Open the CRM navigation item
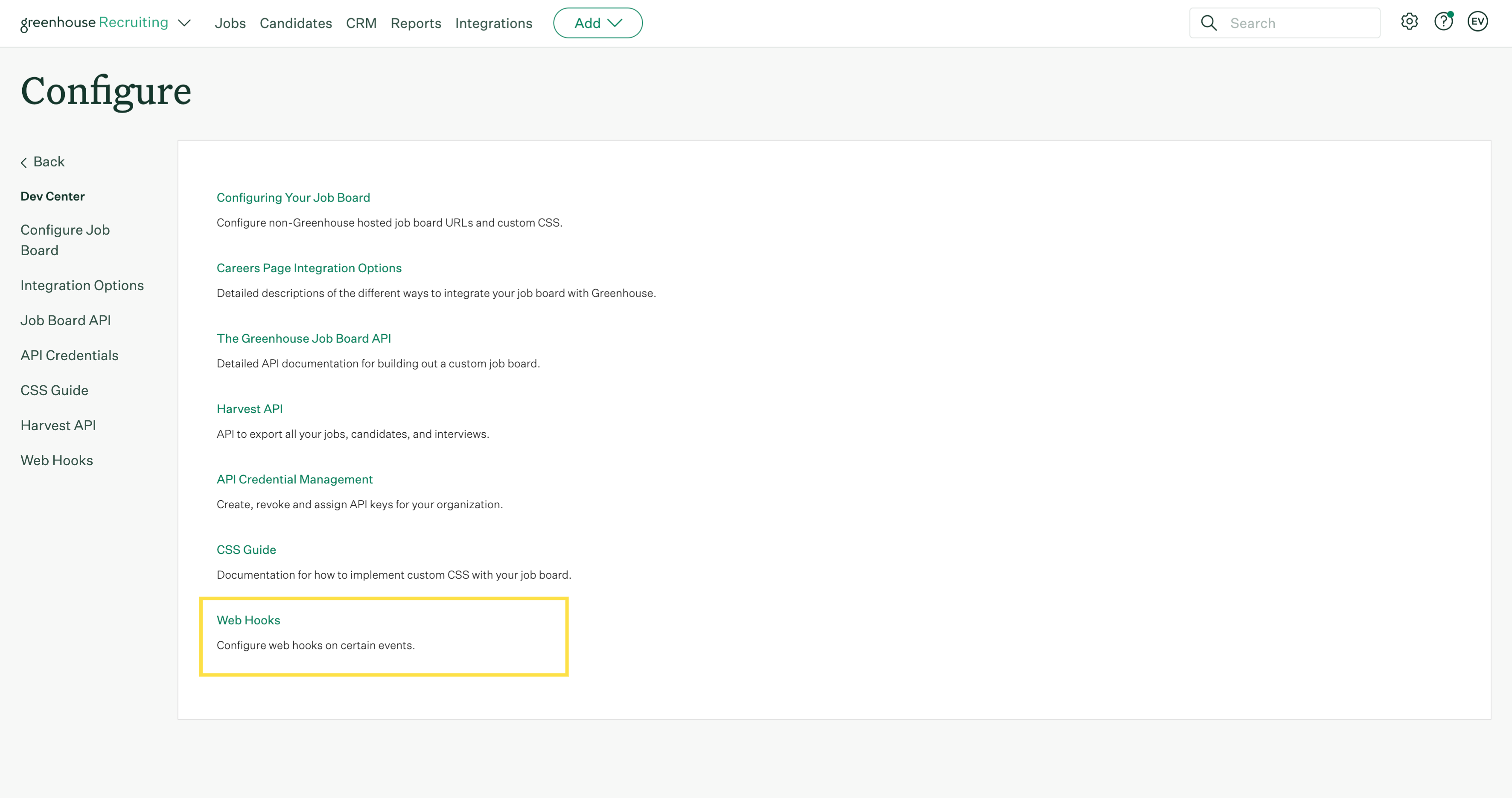 click(x=361, y=23)
